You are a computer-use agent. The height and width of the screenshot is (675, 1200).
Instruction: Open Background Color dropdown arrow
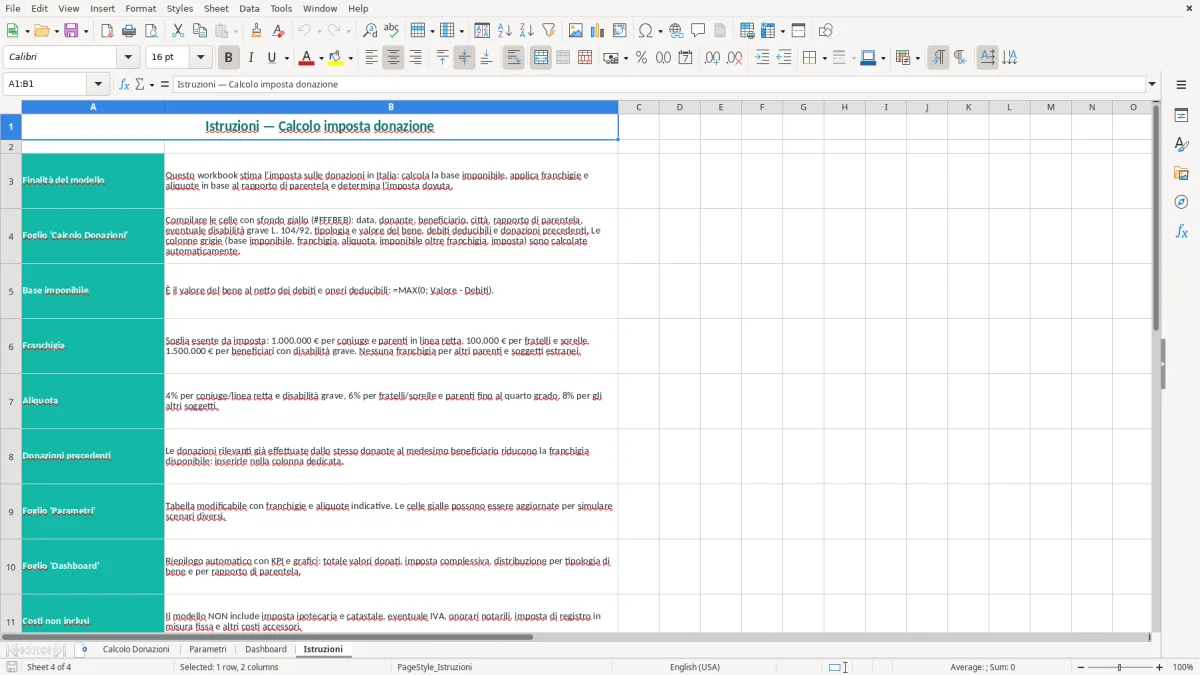351,58
